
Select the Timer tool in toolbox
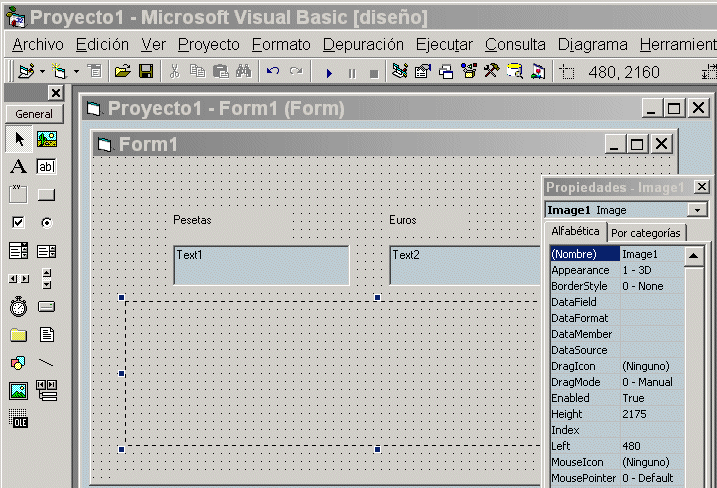[18, 306]
